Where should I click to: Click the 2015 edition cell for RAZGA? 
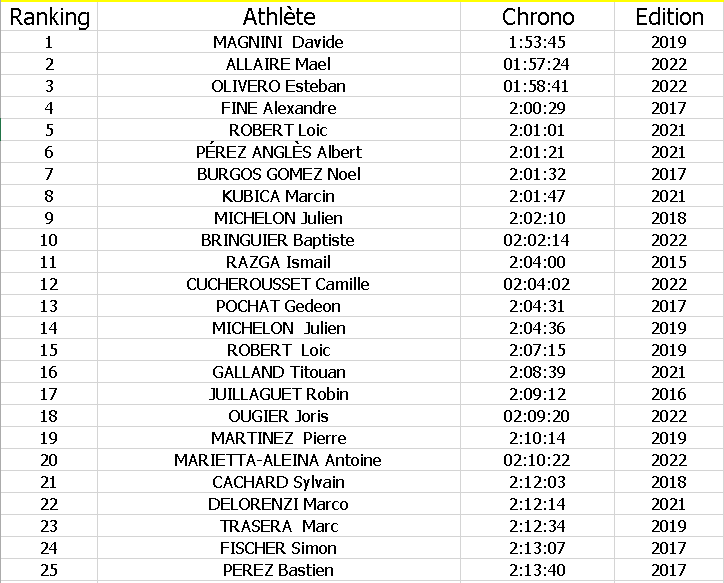669,262
